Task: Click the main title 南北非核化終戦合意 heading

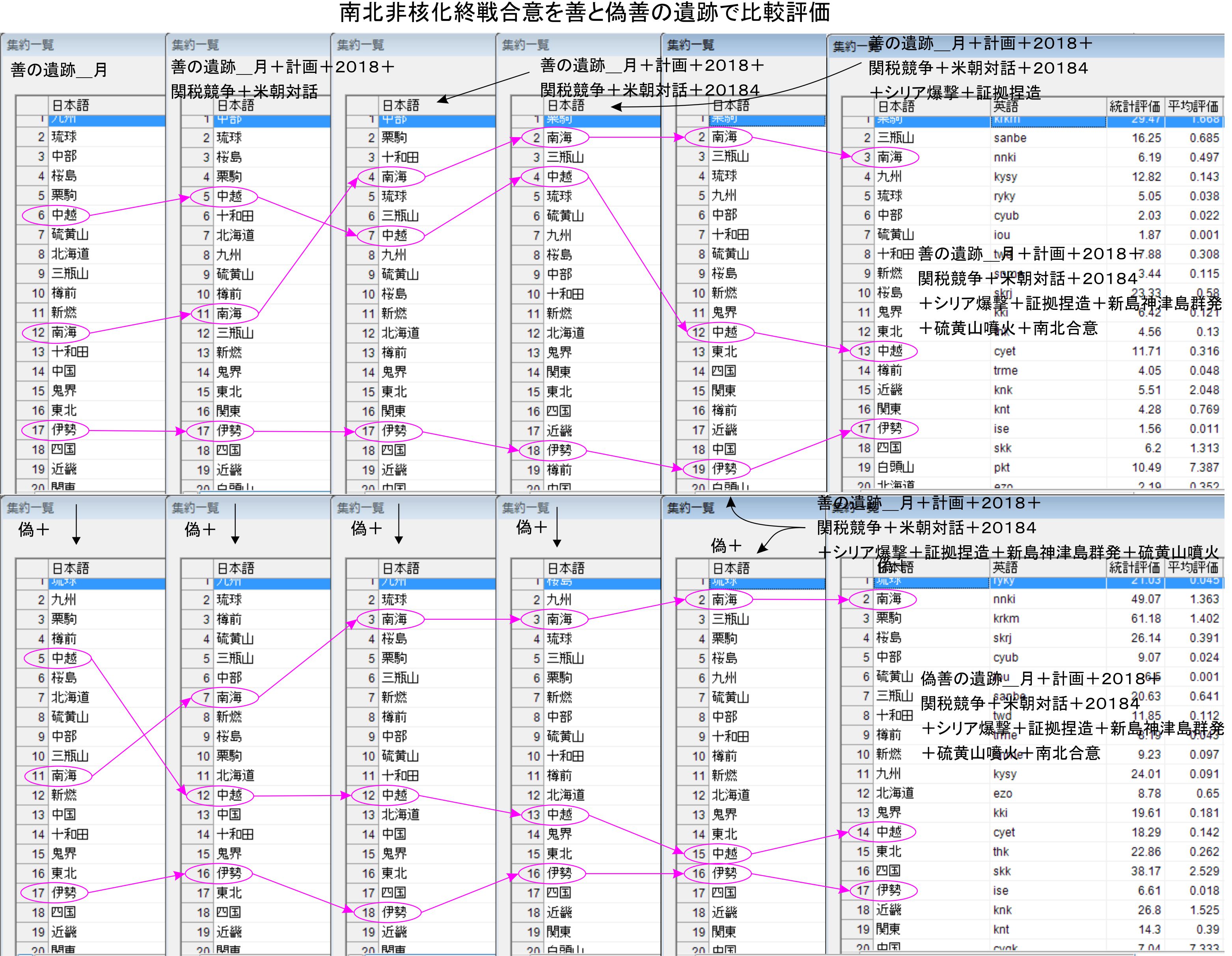Action: pos(584,12)
